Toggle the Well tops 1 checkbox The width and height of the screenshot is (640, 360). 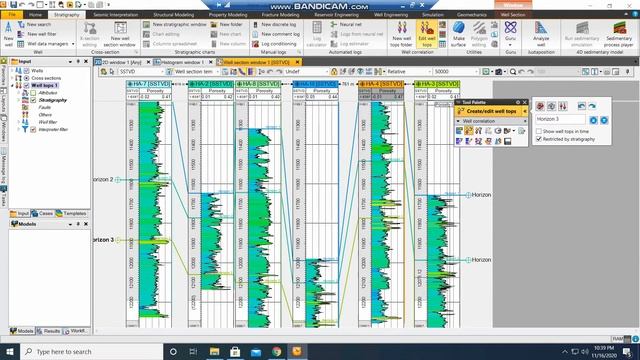27,85
